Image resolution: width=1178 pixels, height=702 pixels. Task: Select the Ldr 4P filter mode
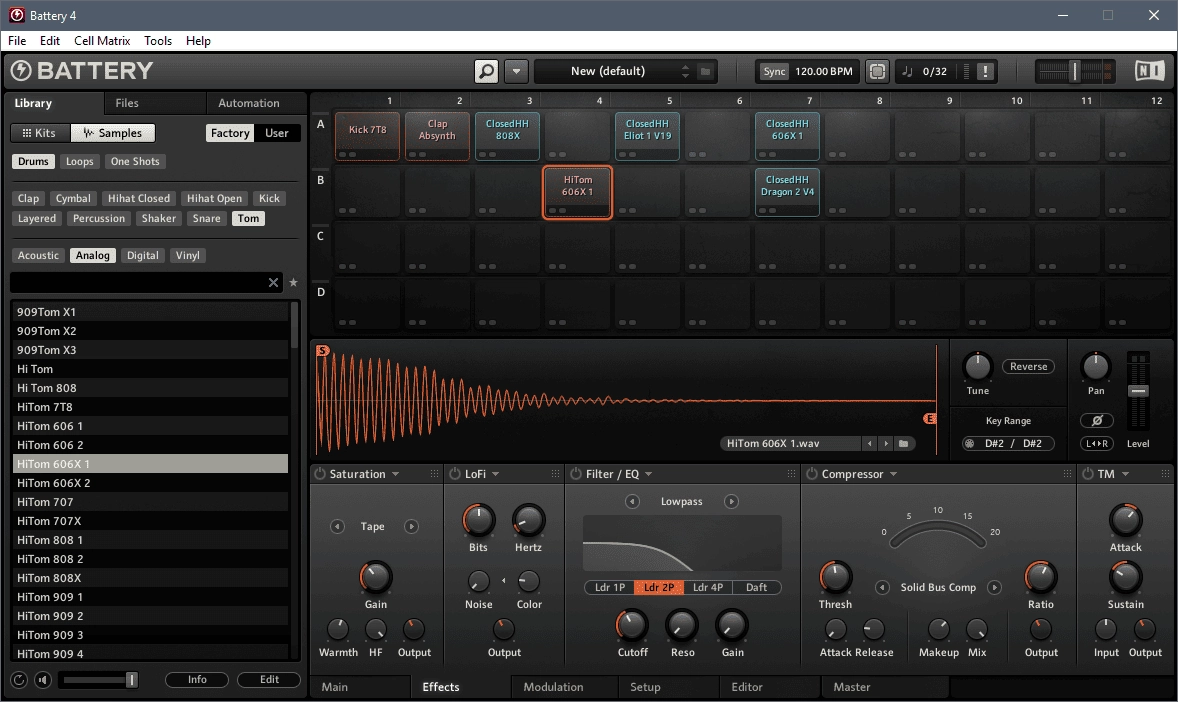pos(708,587)
